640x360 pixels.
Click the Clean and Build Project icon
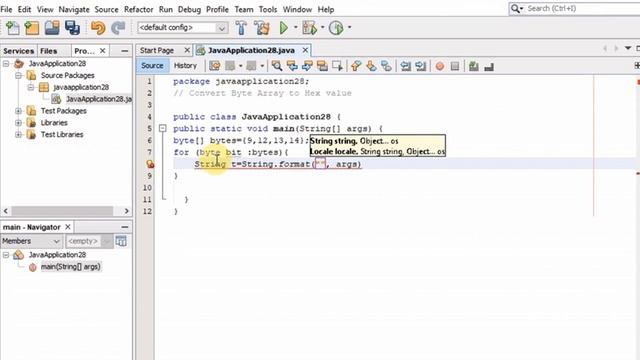pyautogui.click(x=262, y=28)
